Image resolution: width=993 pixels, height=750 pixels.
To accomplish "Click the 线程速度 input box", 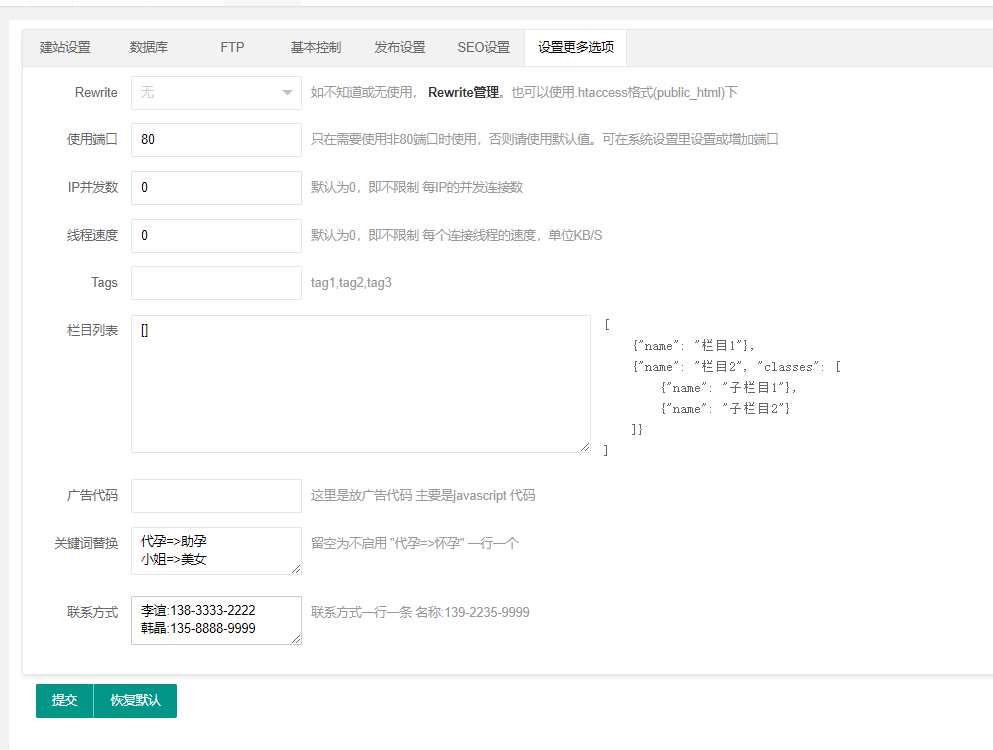I will 216,236.
